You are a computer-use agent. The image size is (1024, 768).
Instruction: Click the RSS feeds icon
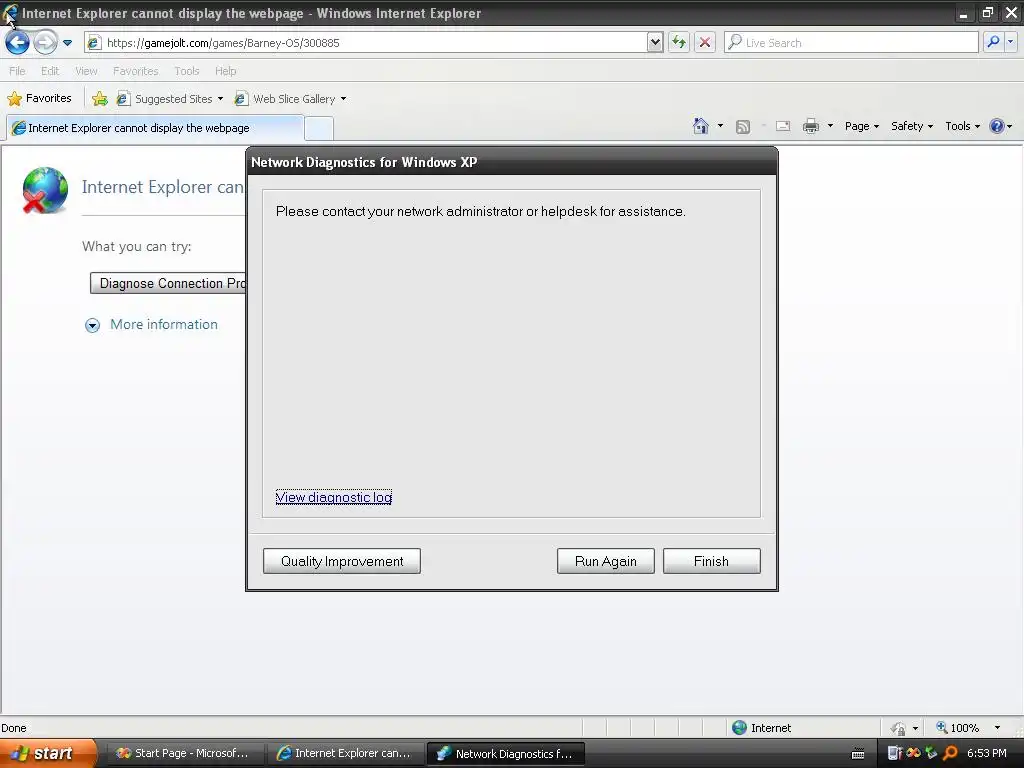[x=743, y=127]
